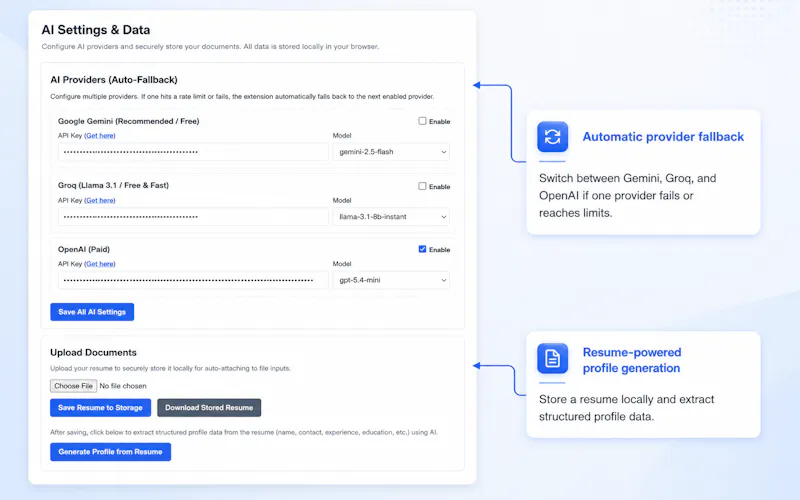The height and width of the screenshot is (500, 800).
Task: Click the Google Gemini API key field
Action: [193, 152]
